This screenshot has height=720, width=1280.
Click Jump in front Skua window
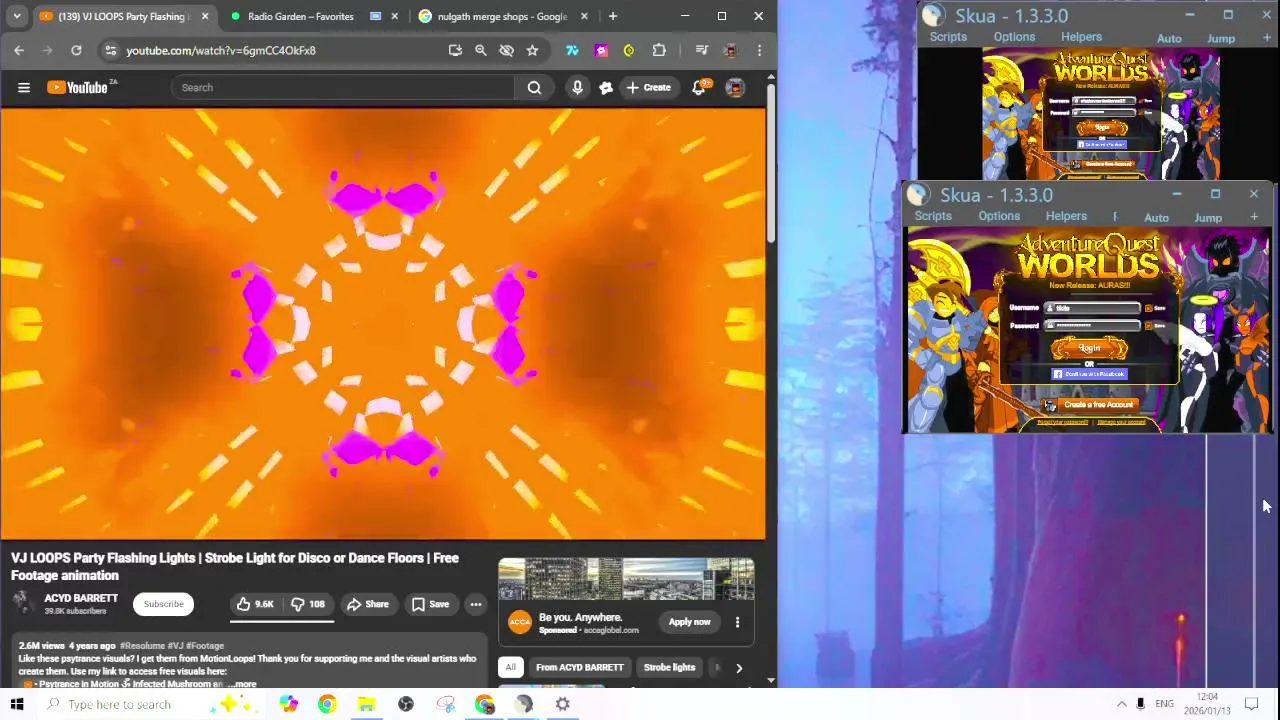[1208, 218]
